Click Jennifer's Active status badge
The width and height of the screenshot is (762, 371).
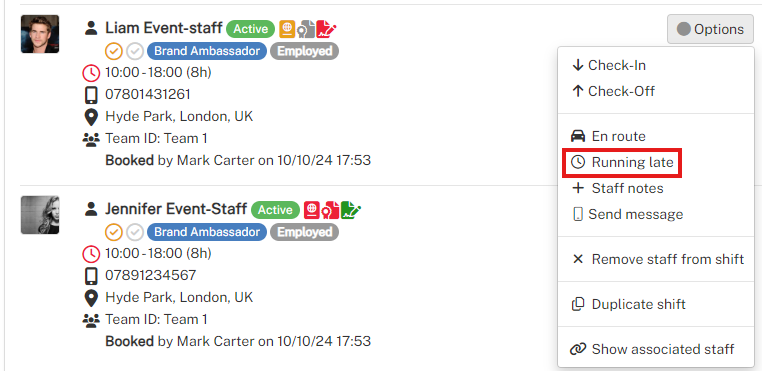pyautogui.click(x=276, y=210)
